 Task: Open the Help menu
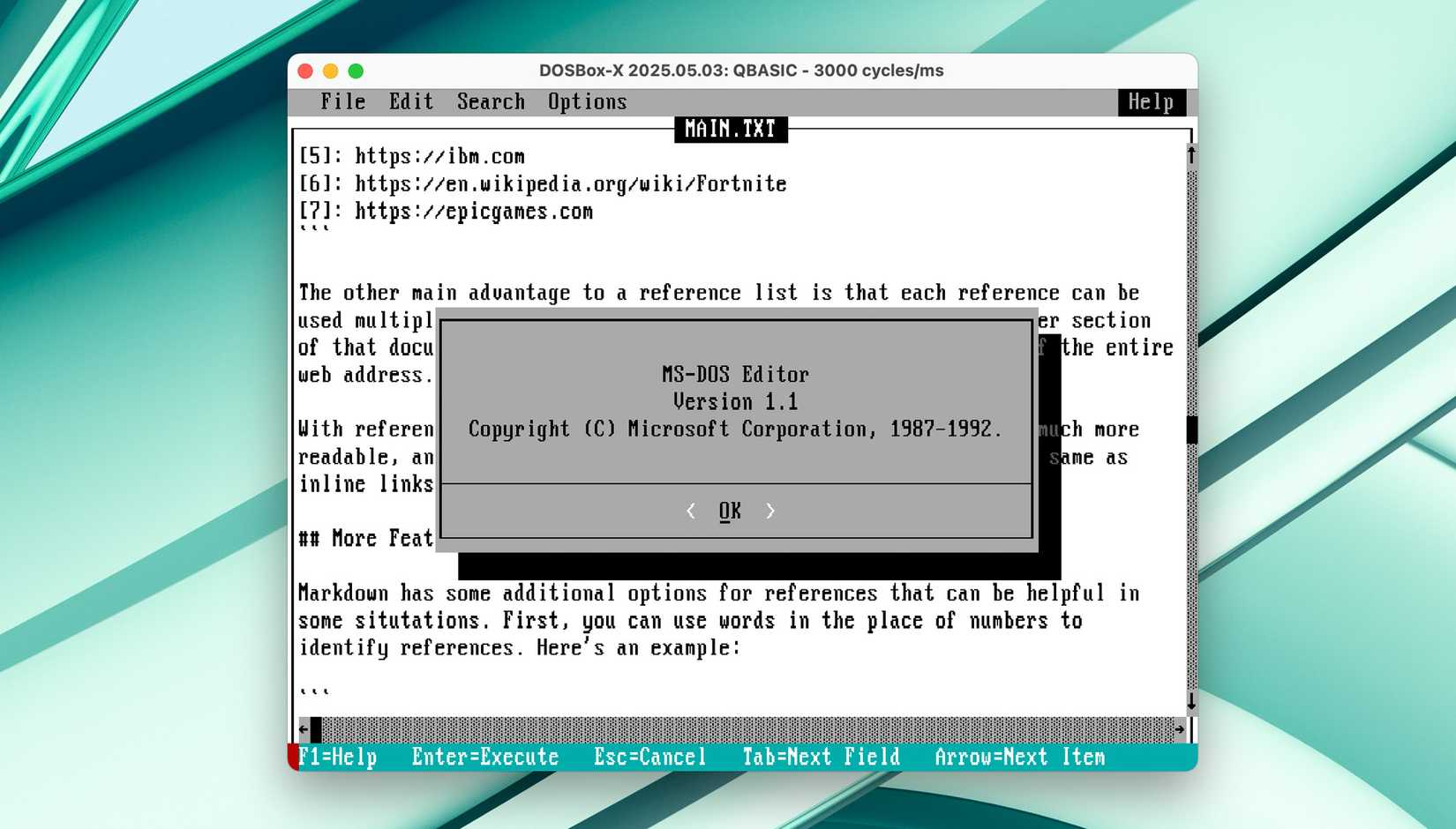(1150, 101)
